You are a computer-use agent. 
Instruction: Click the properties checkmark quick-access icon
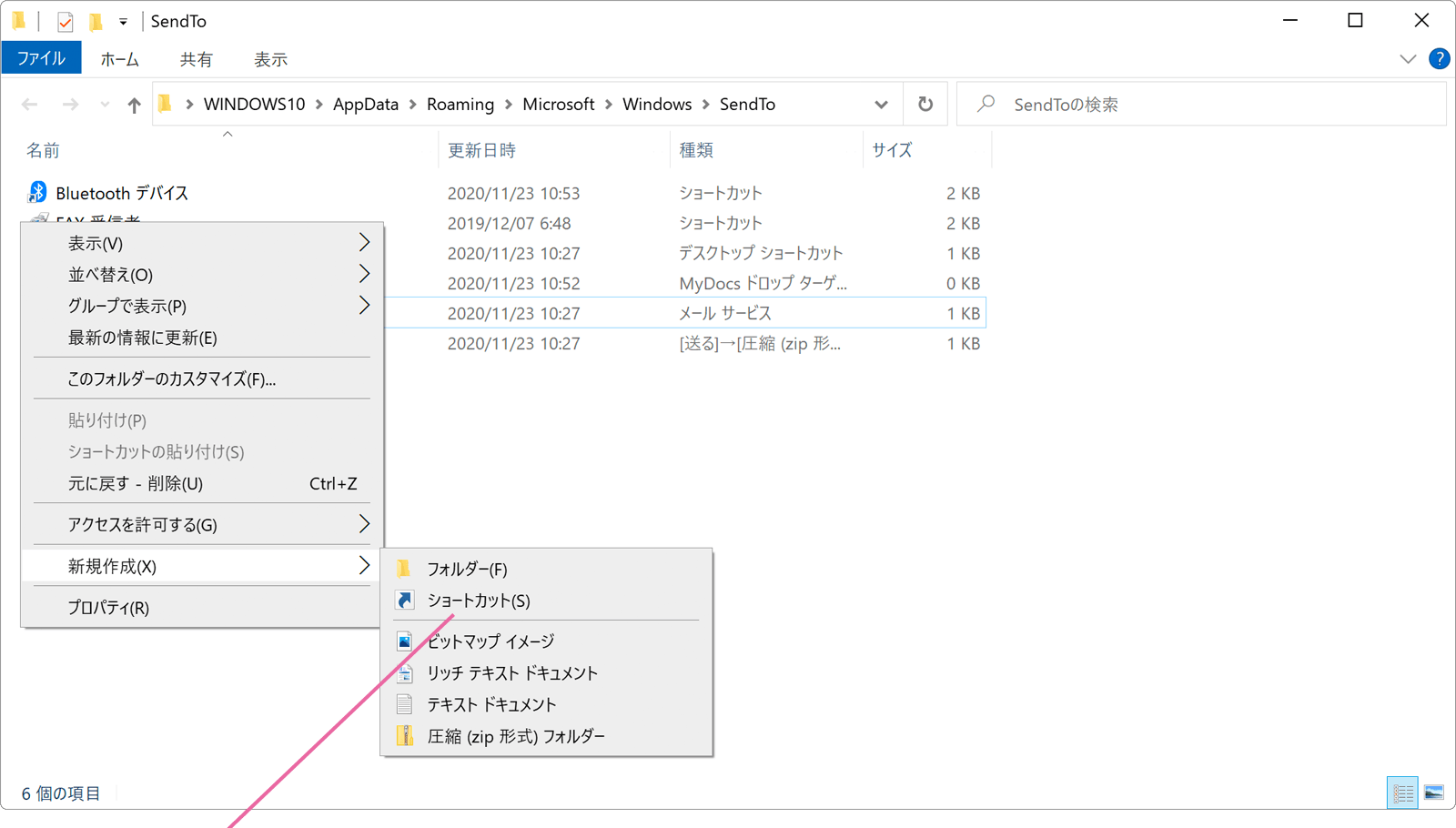point(65,21)
